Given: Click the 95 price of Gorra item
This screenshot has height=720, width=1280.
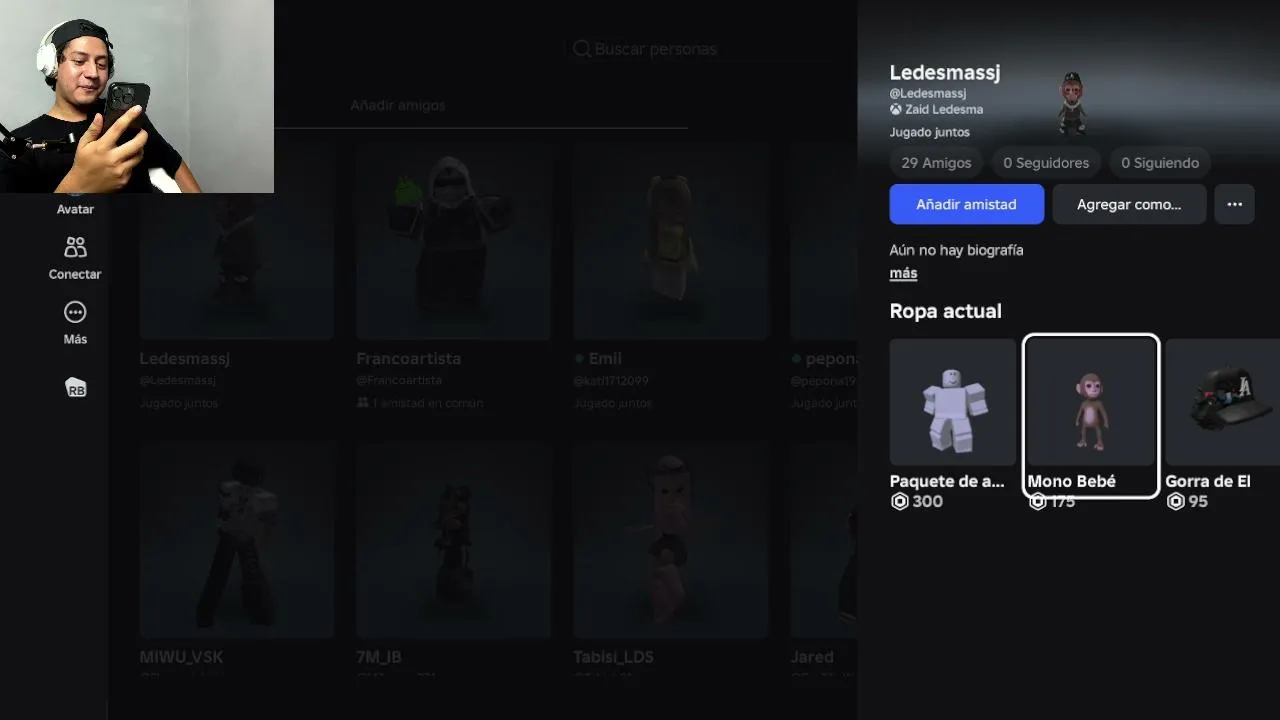Looking at the screenshot, I should (1198, 501).
